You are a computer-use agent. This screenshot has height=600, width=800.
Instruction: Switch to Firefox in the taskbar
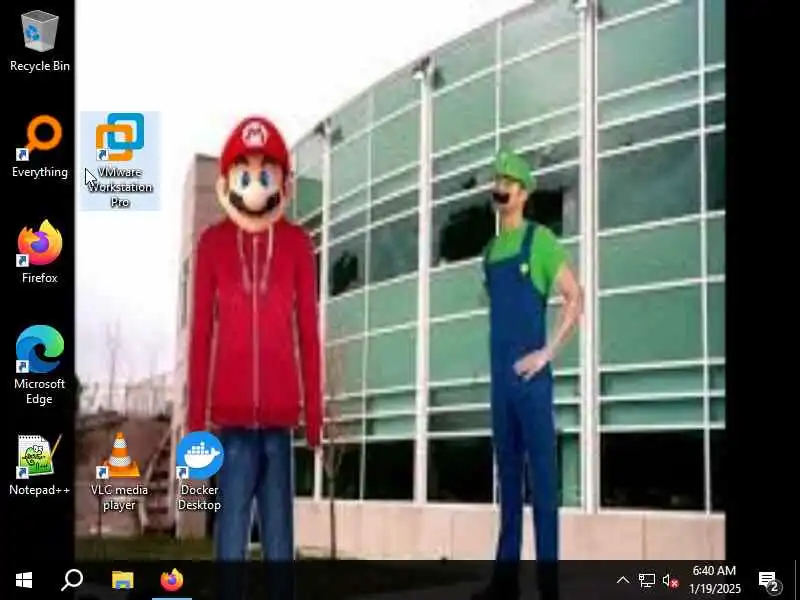click(172, 580)
